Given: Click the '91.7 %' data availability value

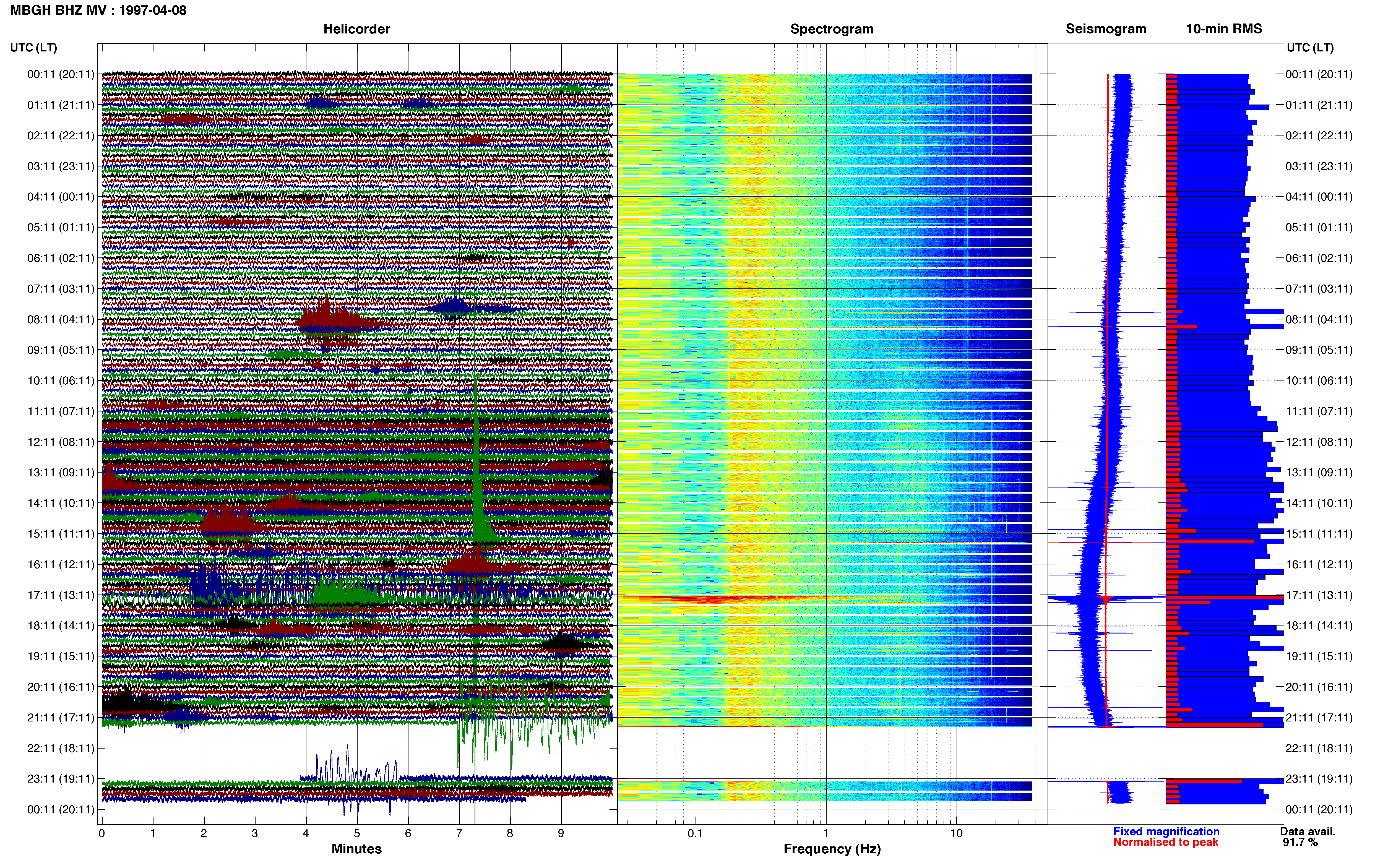Looking at the screenshot, I should [1300, 843].
